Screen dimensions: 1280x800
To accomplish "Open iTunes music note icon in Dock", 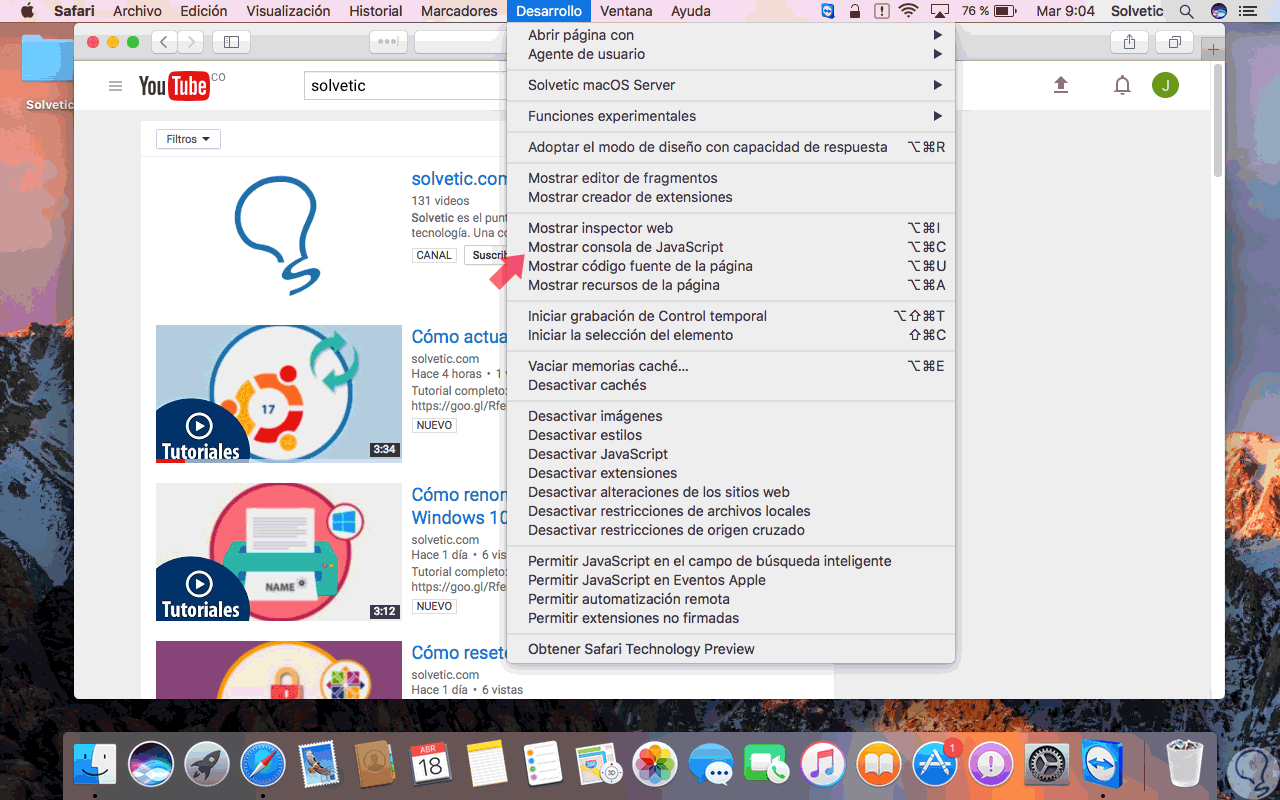I will pos(824,765).
